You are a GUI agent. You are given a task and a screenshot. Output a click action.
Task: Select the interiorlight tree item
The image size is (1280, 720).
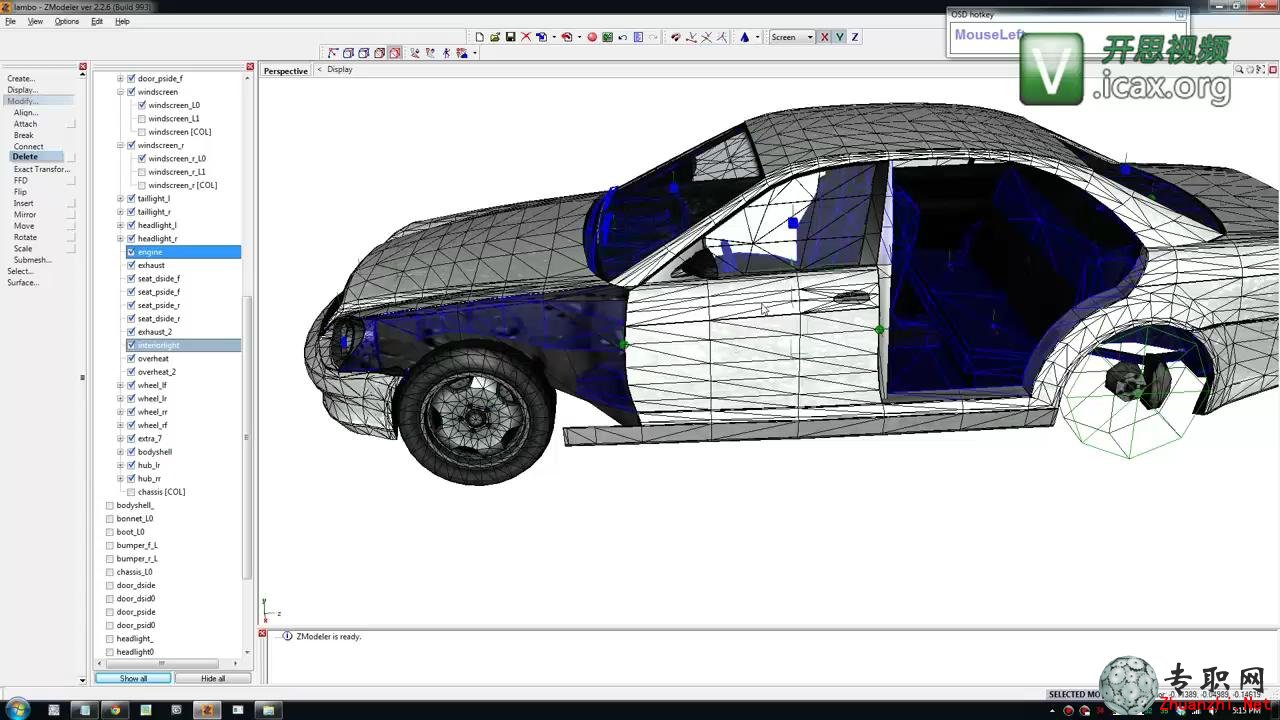159,345
